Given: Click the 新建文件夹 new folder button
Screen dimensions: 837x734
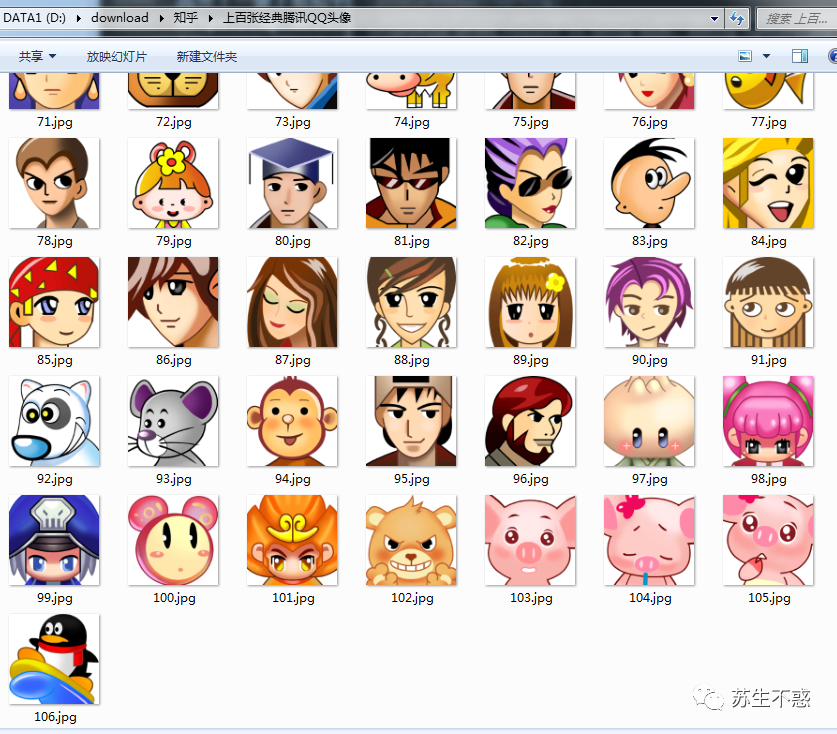Looking at the screenshot, I should tap(207, 56).
